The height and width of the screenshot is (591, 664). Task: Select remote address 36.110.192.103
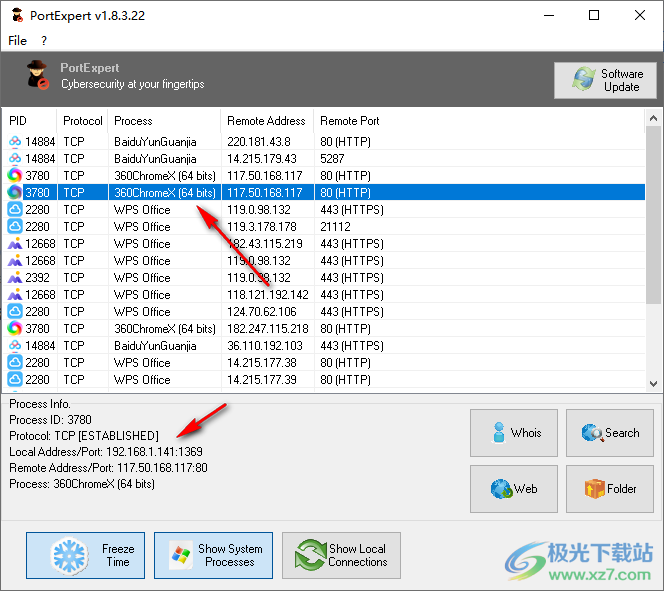(x=265, y=345)
